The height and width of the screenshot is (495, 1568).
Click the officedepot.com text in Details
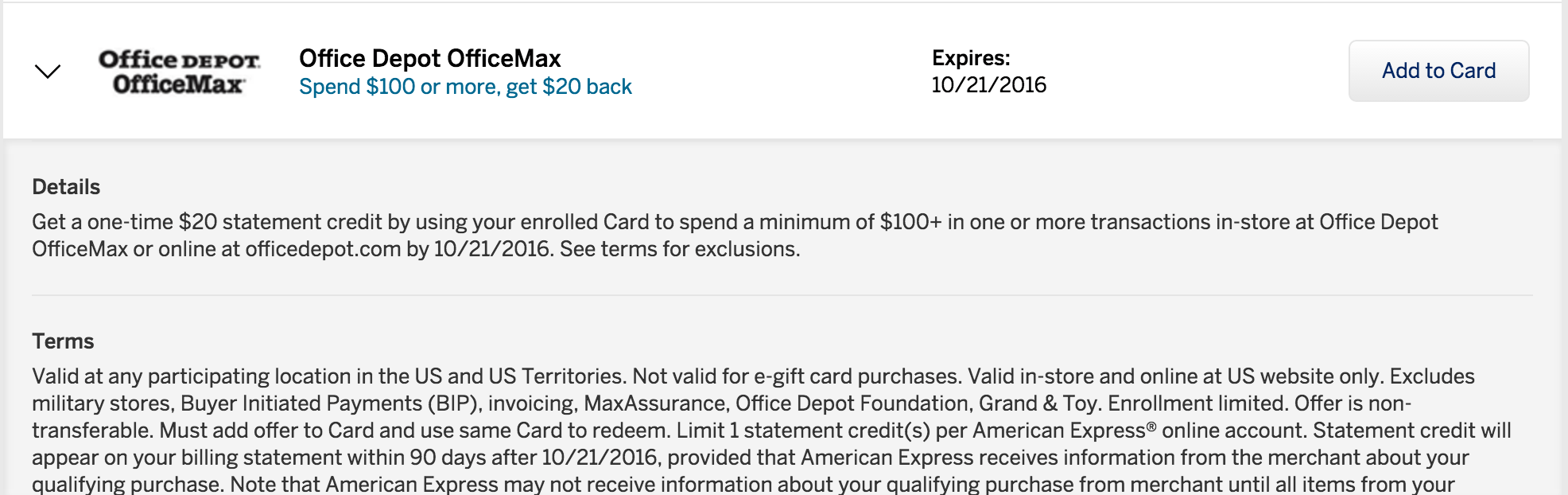[x=323, y=249]
